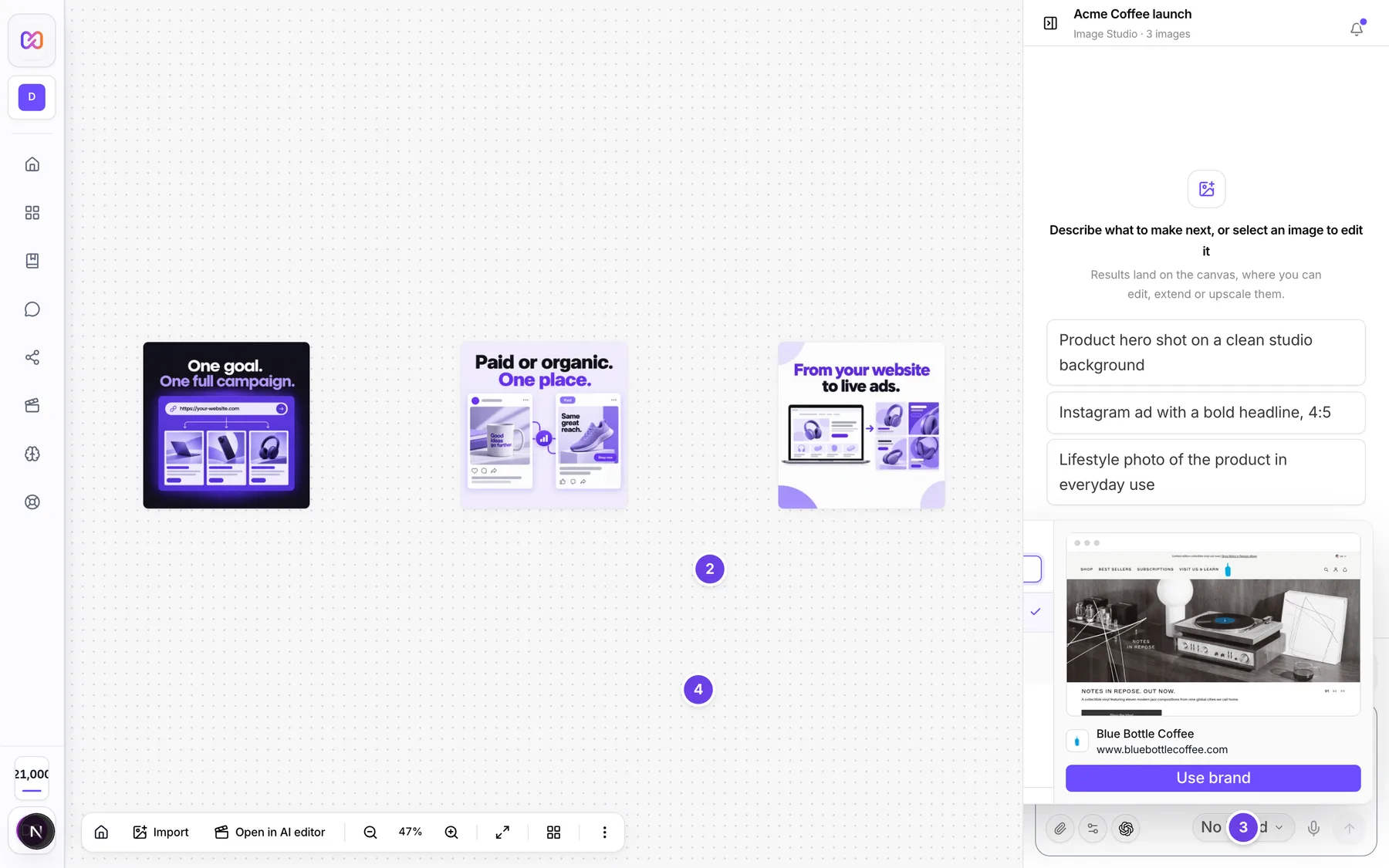Select 'From your website to live ads' image

861,425
